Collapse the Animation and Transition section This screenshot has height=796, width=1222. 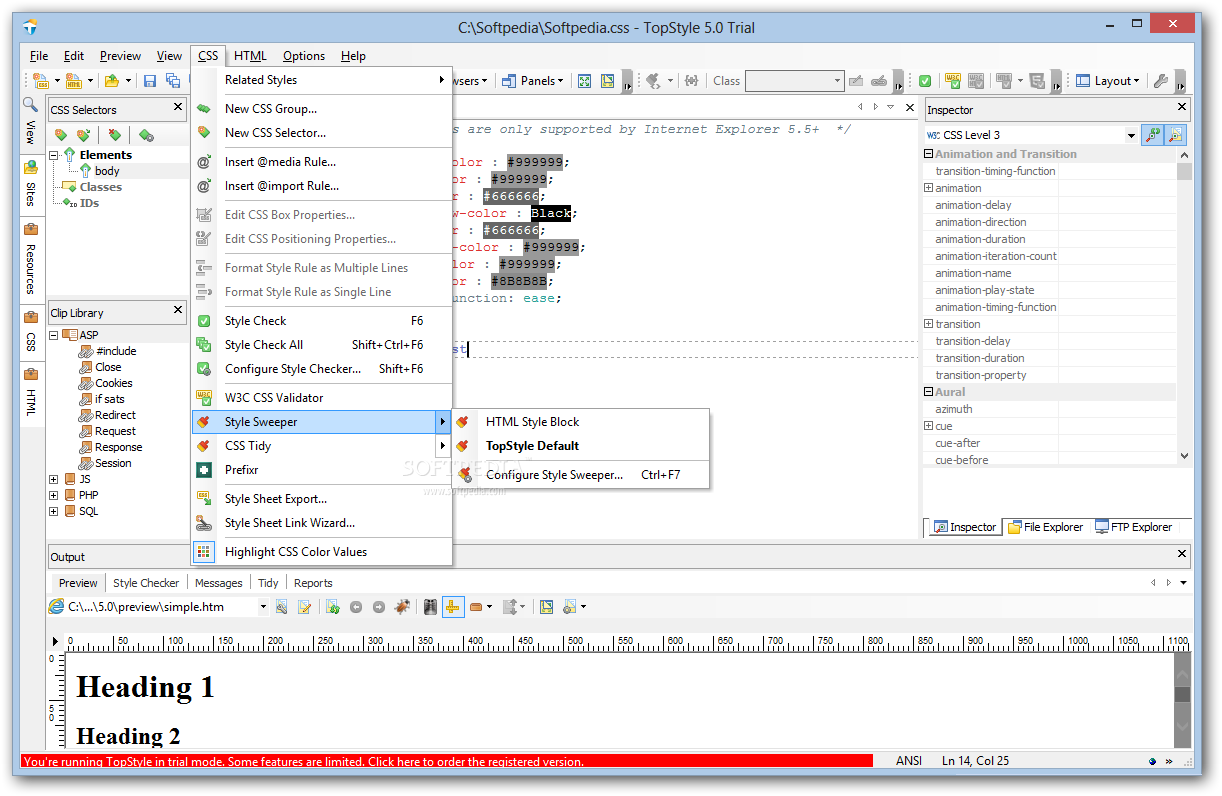pos(929,154)
